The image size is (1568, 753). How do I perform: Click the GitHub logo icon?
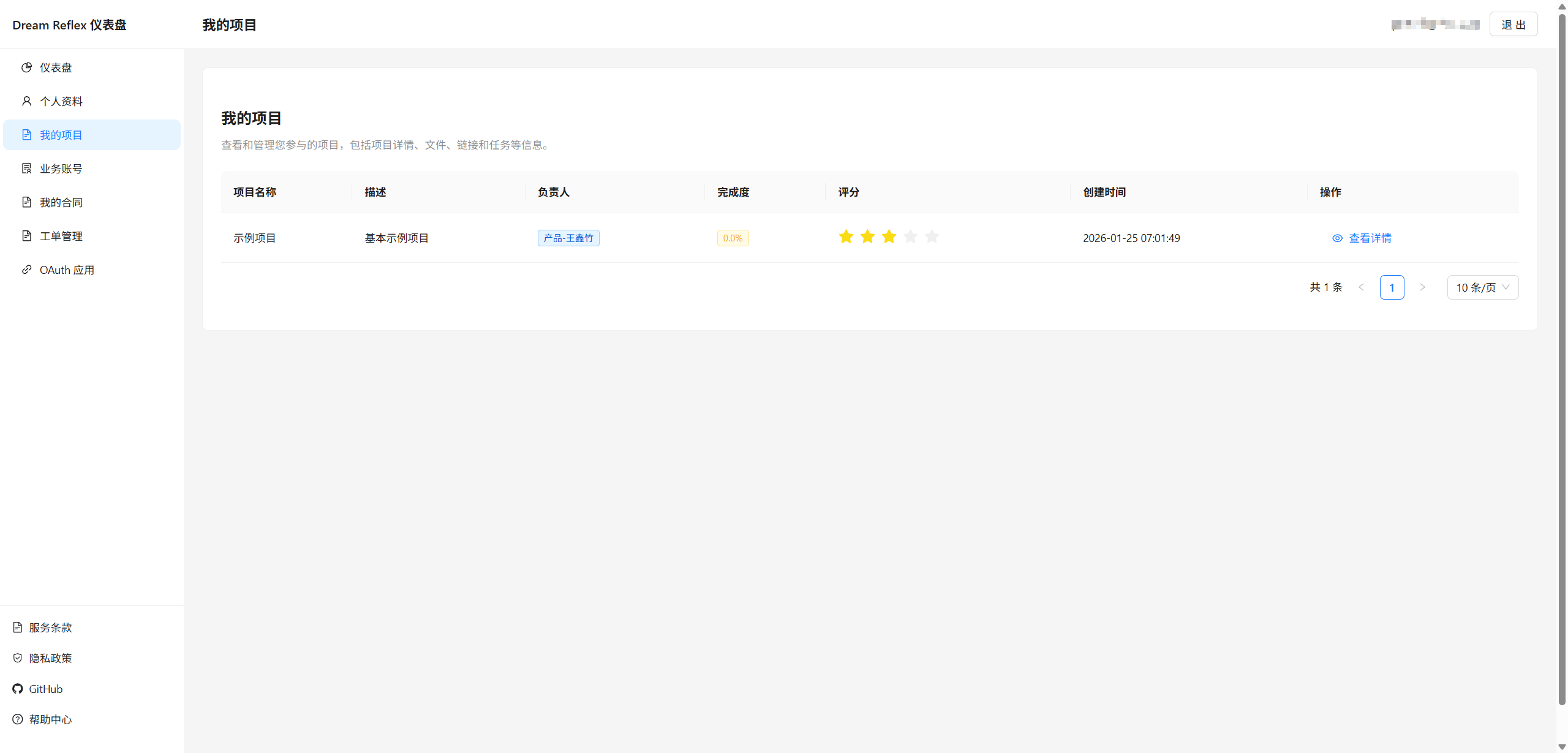coord(18,689)
